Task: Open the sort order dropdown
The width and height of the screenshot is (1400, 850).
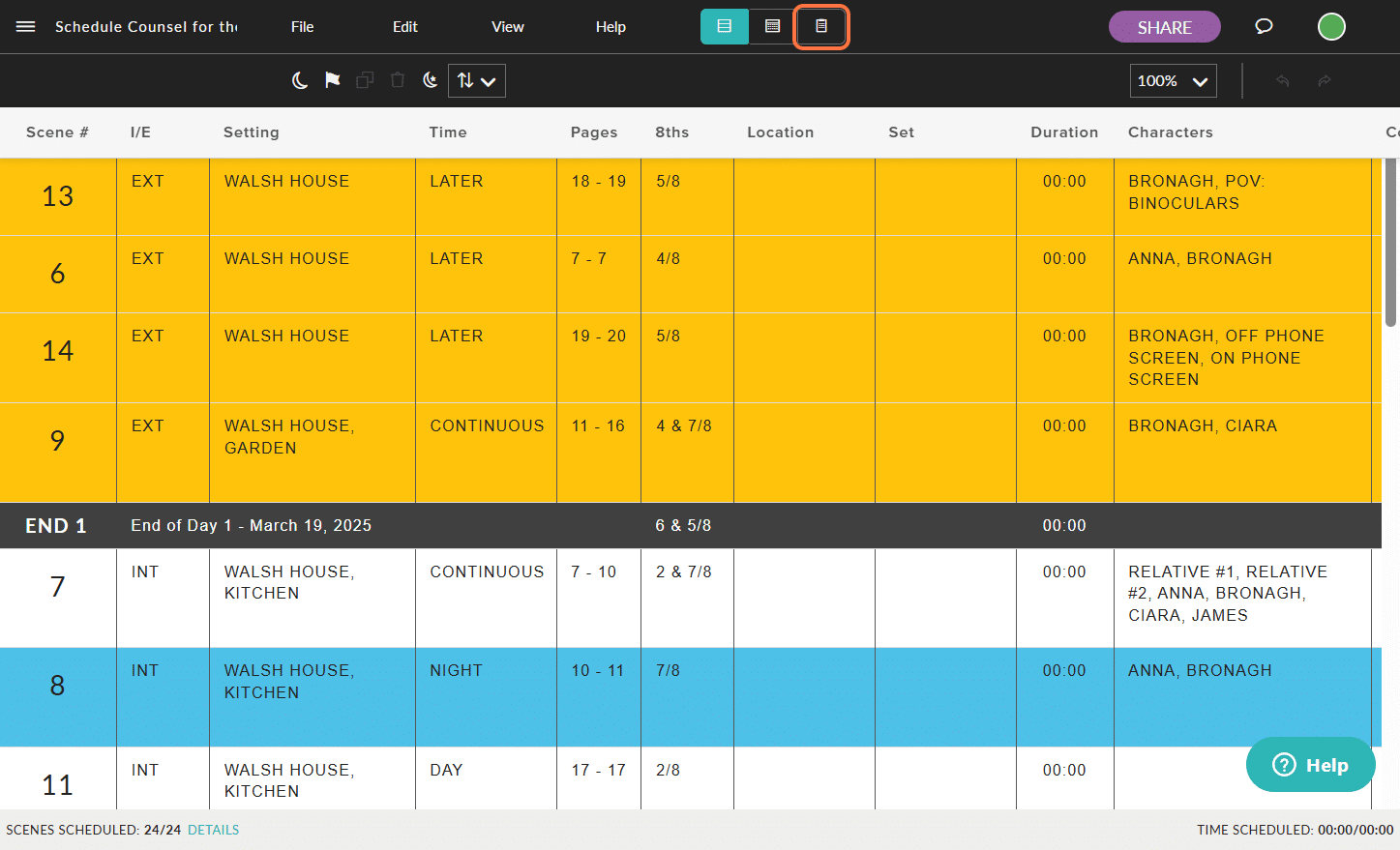Action: point(476,80)
